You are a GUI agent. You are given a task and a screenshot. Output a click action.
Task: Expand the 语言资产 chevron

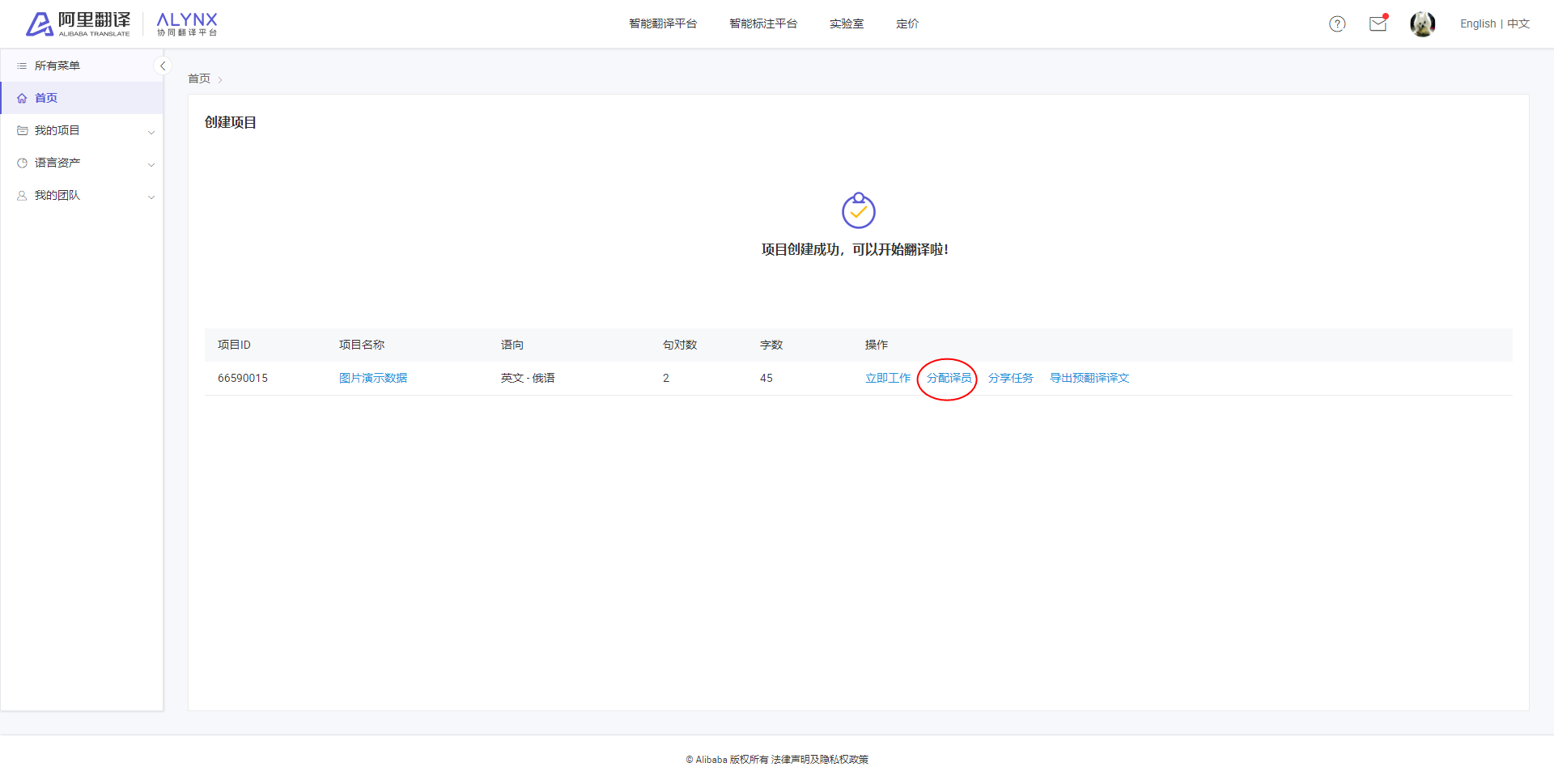(151, 164)
